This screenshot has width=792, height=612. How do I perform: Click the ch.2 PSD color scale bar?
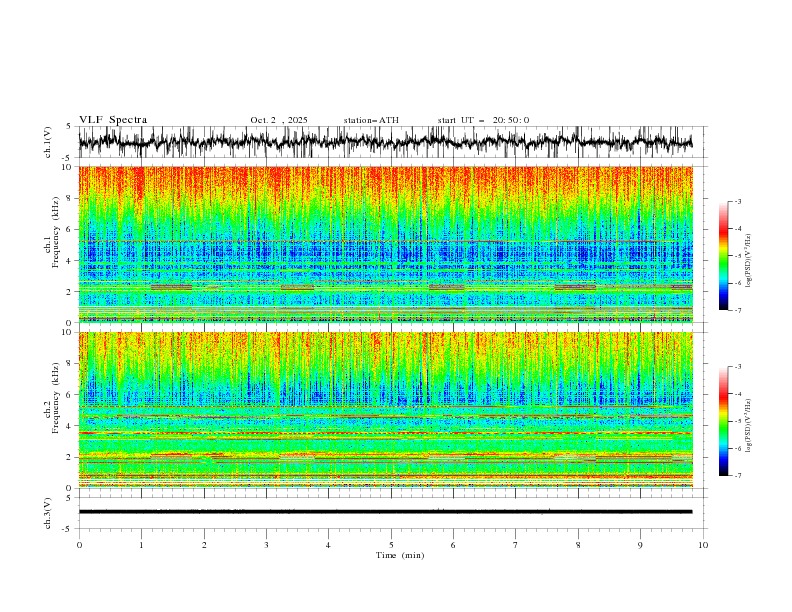723,421
